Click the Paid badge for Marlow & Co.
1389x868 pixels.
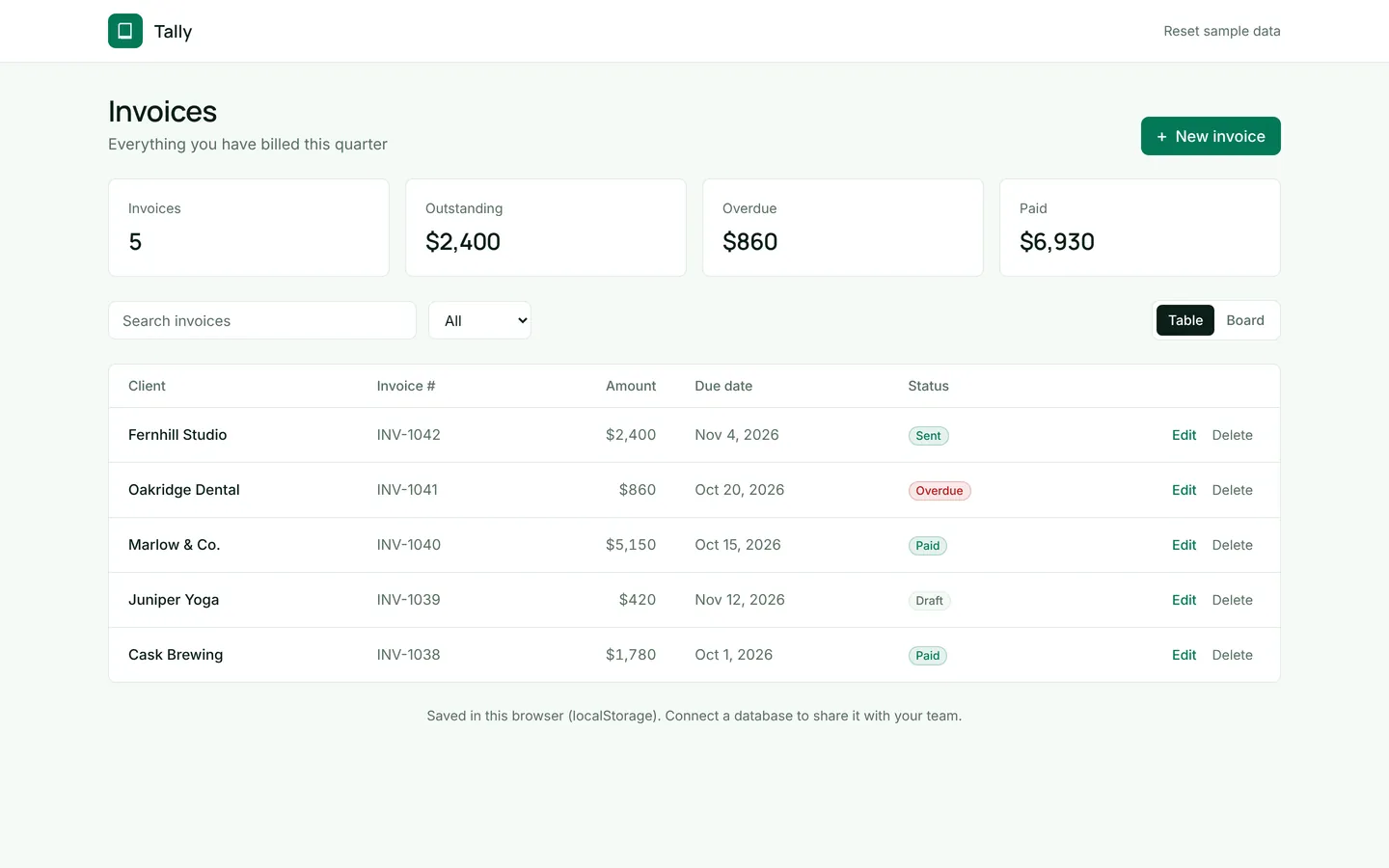point(928,546)
